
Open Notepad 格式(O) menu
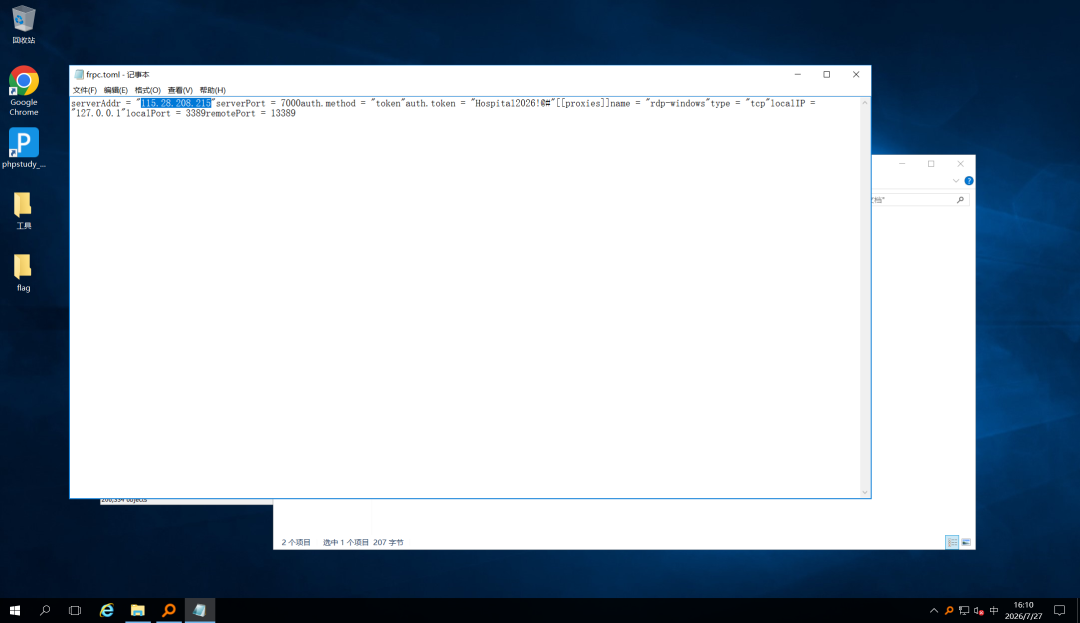pos(147,90)
